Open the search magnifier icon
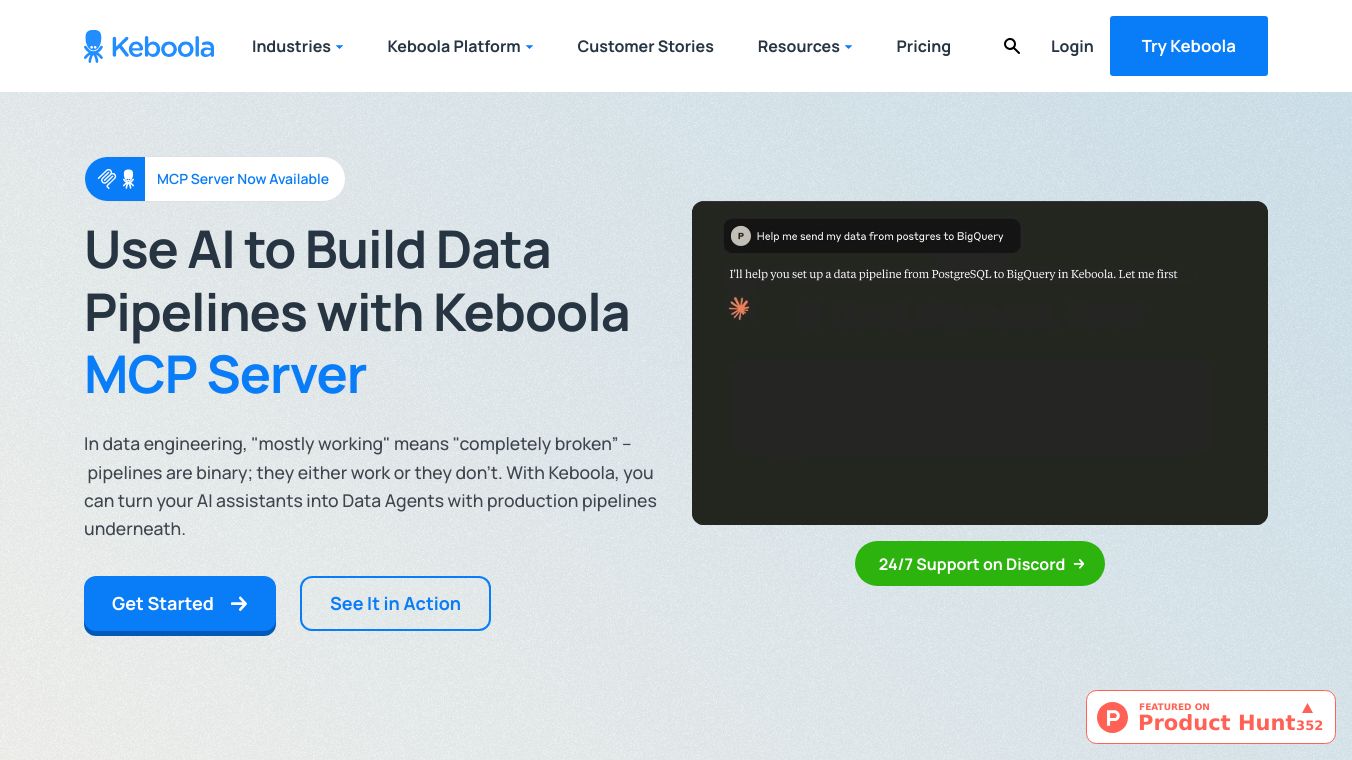The height and width of the screenshot is (760, 1352). pos(1012,46)
